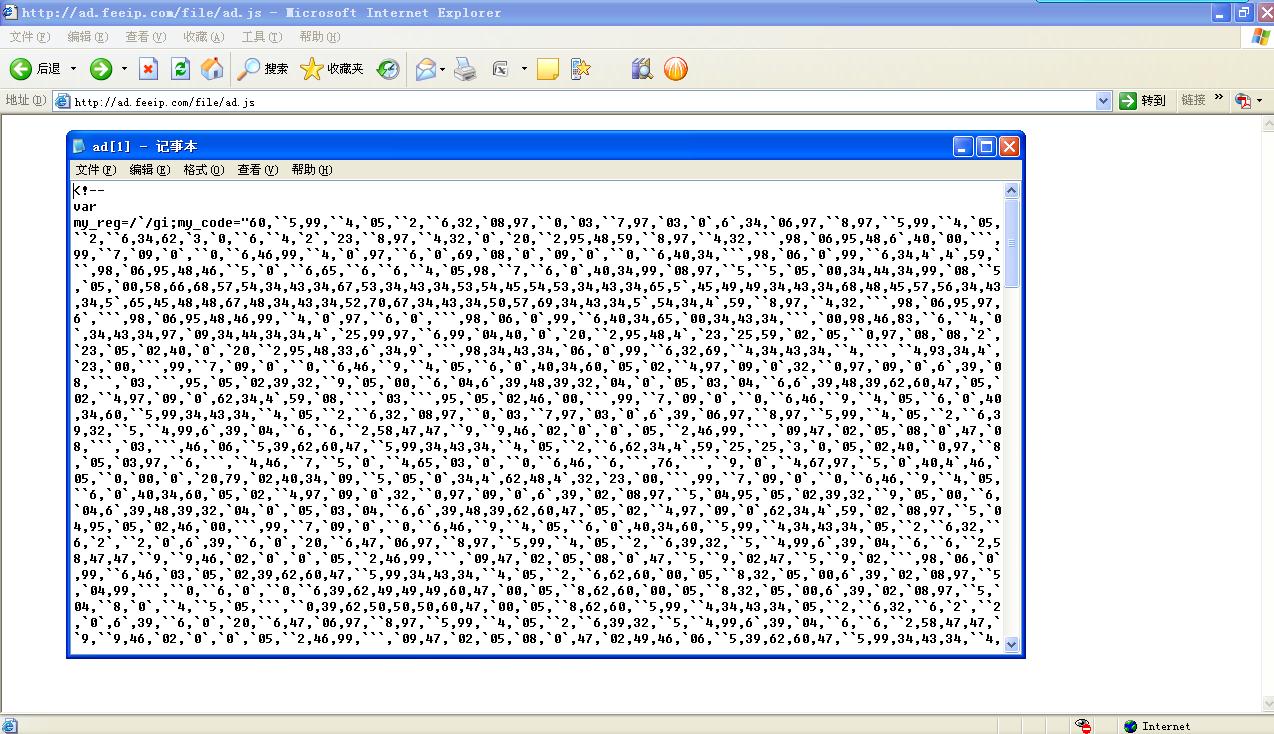Open Notepad 编辑(E) menu

tap(150, 170)
